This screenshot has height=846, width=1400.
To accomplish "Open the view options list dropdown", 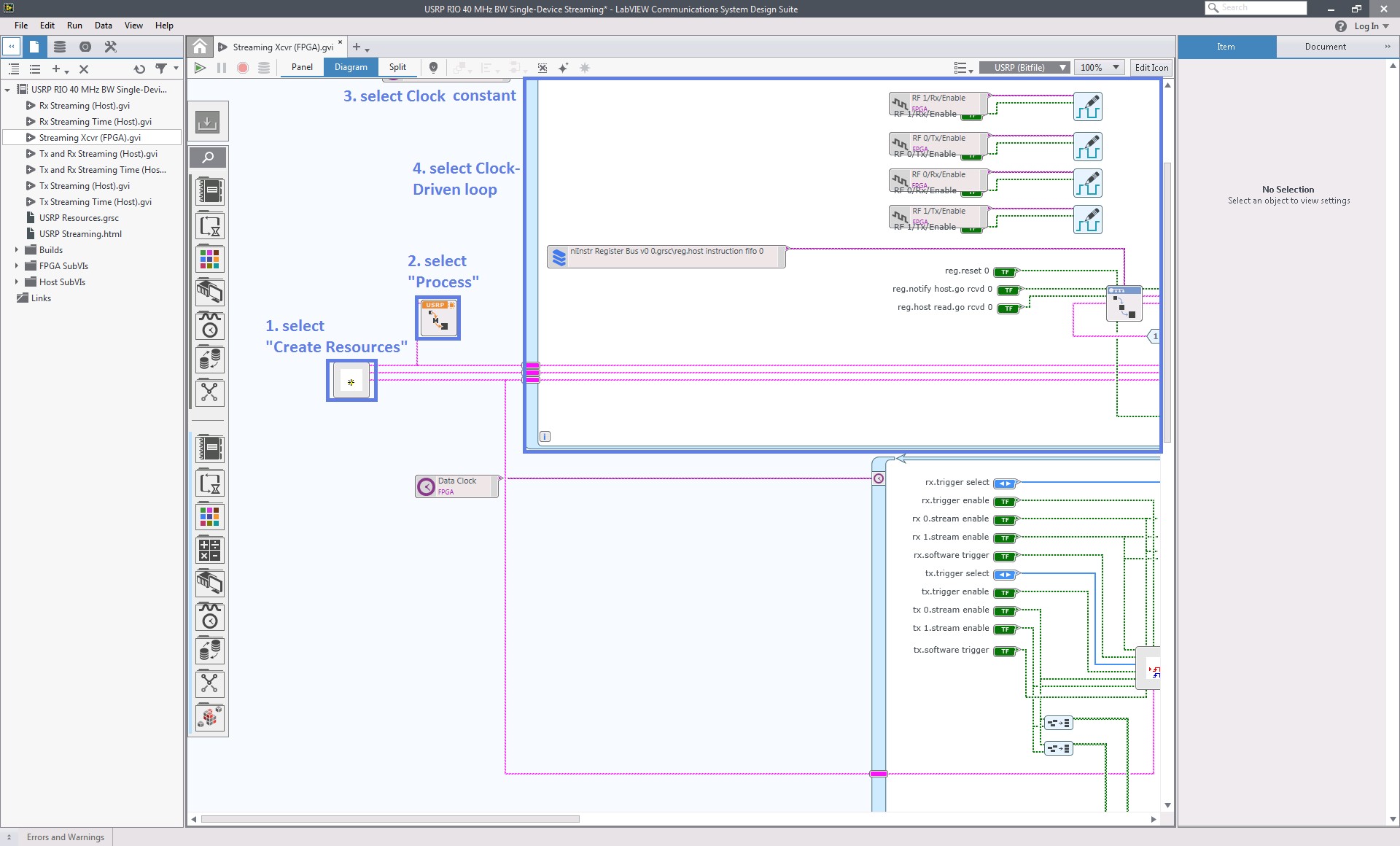I will point(963,68).
